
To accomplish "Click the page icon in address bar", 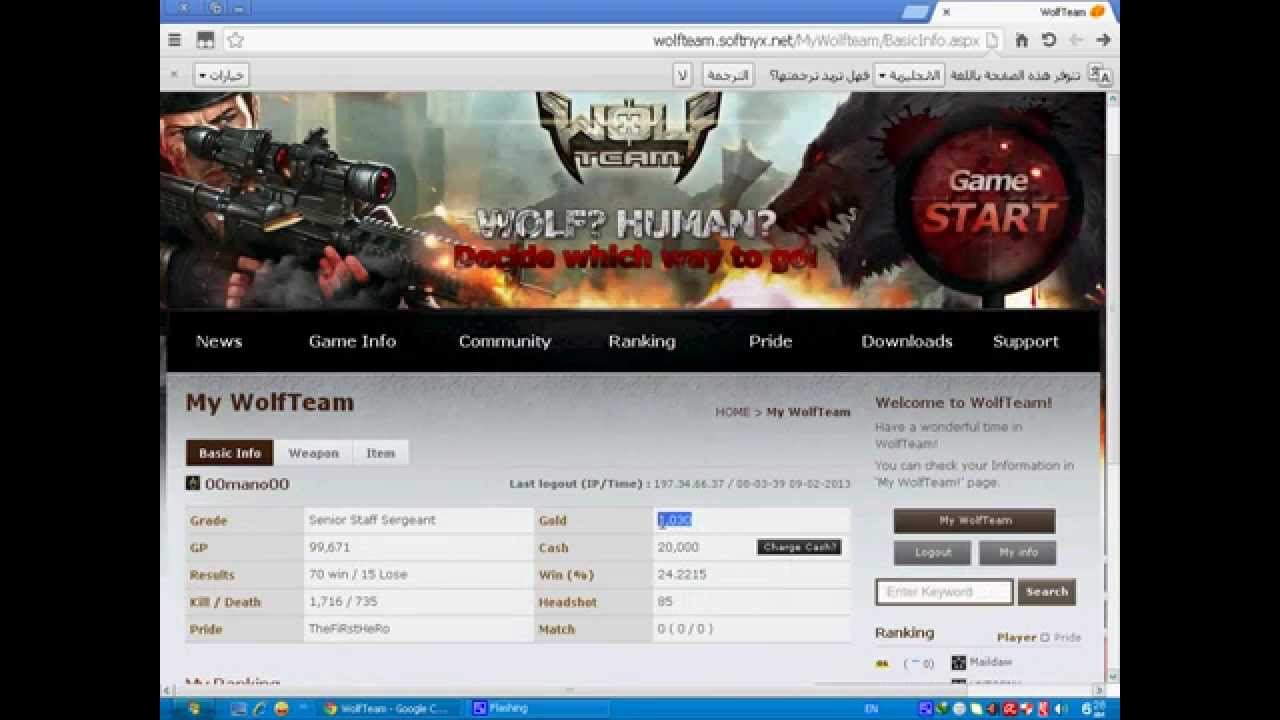I will (x=992, y=40).
